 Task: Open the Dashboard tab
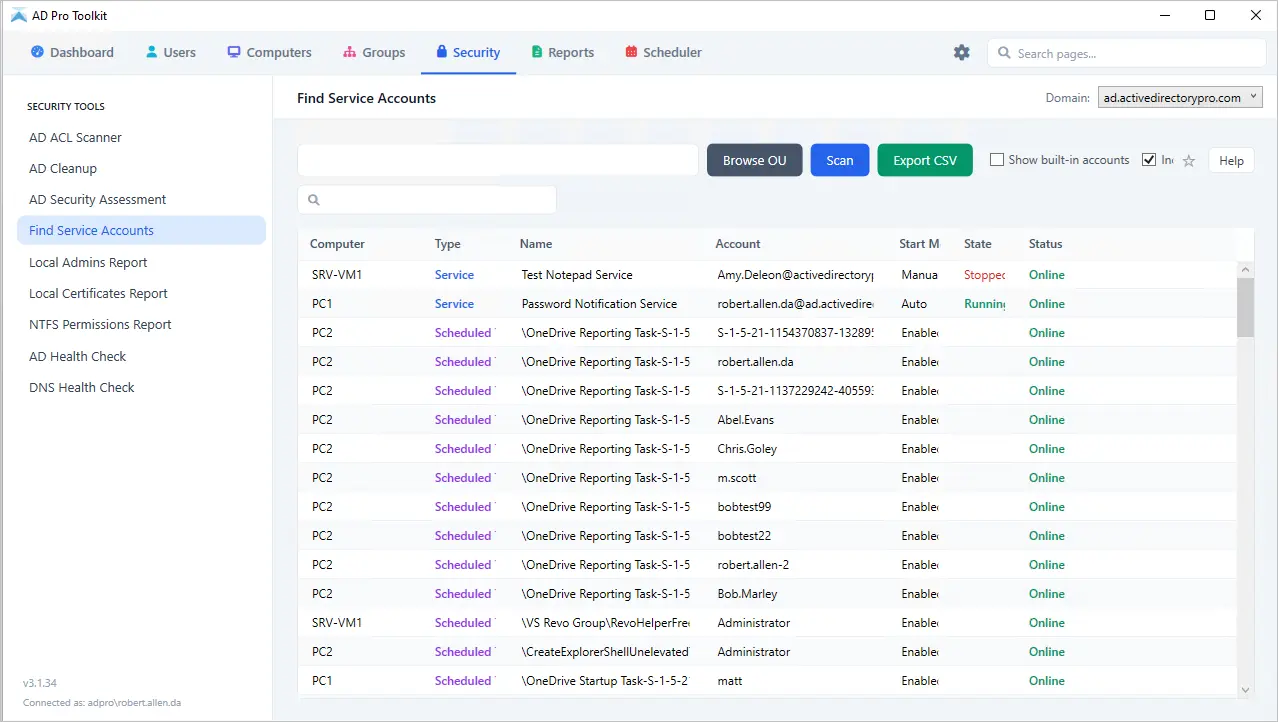tap(72, 52)
